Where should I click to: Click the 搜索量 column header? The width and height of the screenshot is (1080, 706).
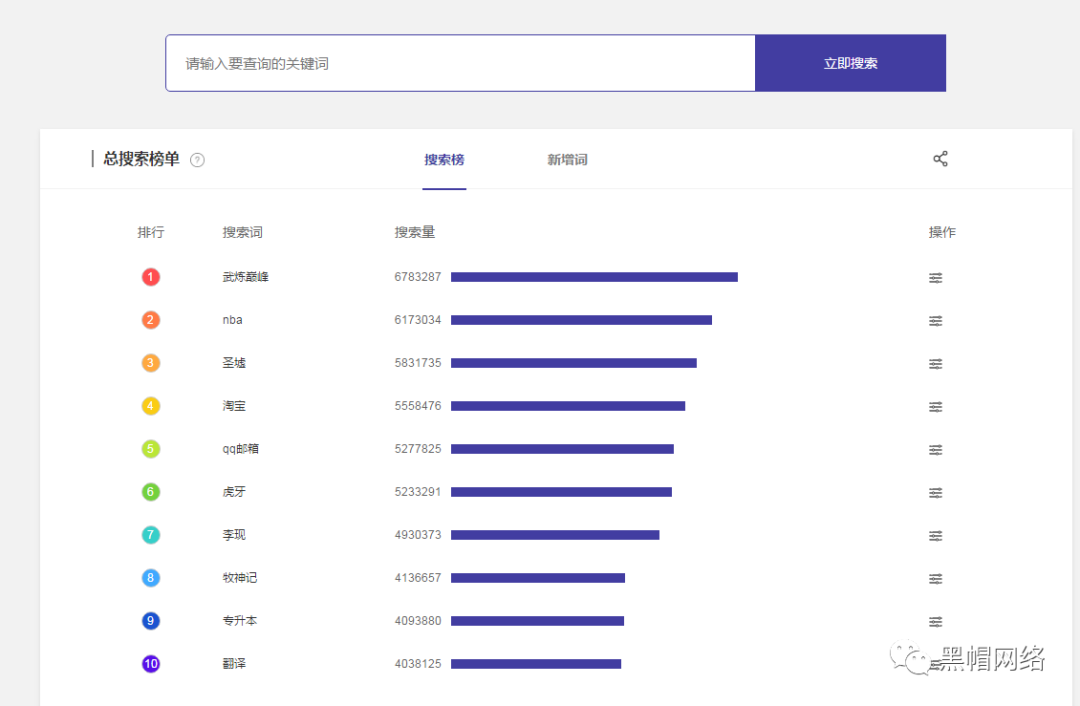click(415, 232)
